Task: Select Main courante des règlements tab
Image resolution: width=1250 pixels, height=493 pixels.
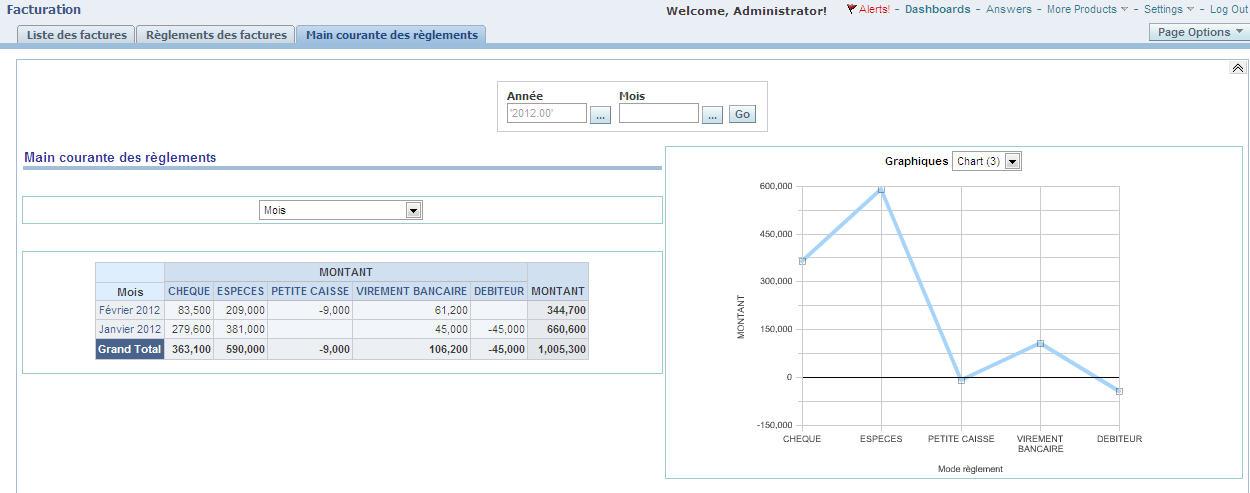Action: 391,35
